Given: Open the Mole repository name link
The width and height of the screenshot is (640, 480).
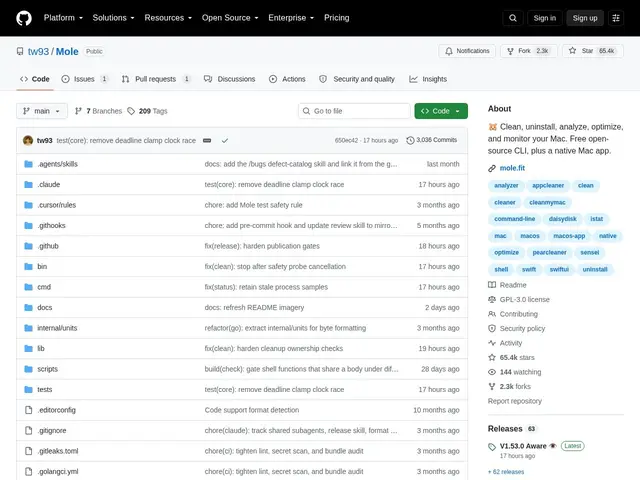Looking at the screenshot, I should [x=67, y=51].
